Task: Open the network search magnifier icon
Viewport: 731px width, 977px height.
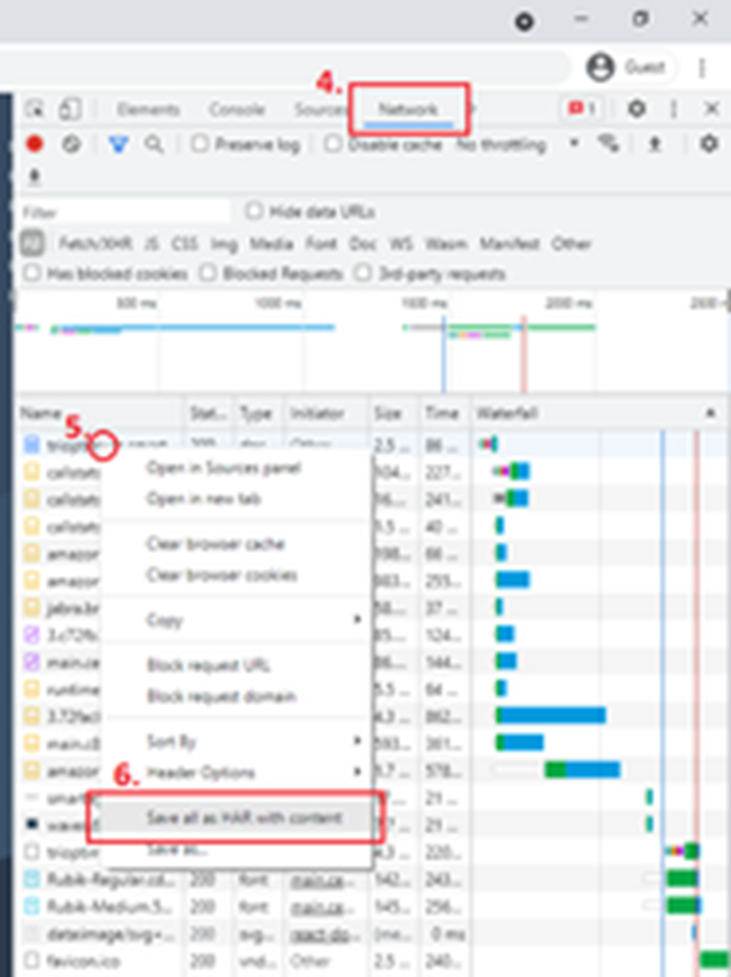Action: [x=154, y=144]
